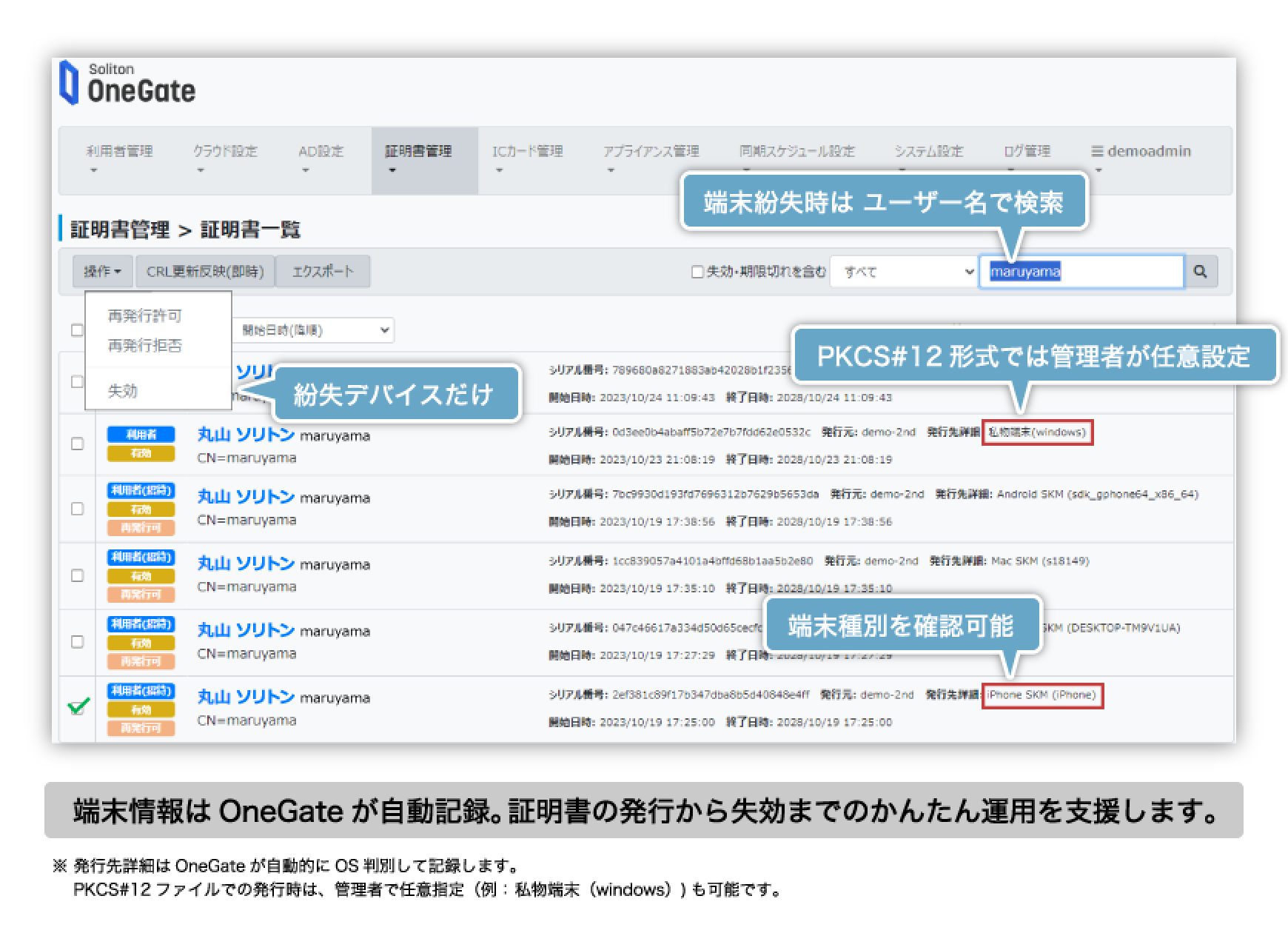Check the Mac SKM (s18149) row checkbox

tap(77, 576)
